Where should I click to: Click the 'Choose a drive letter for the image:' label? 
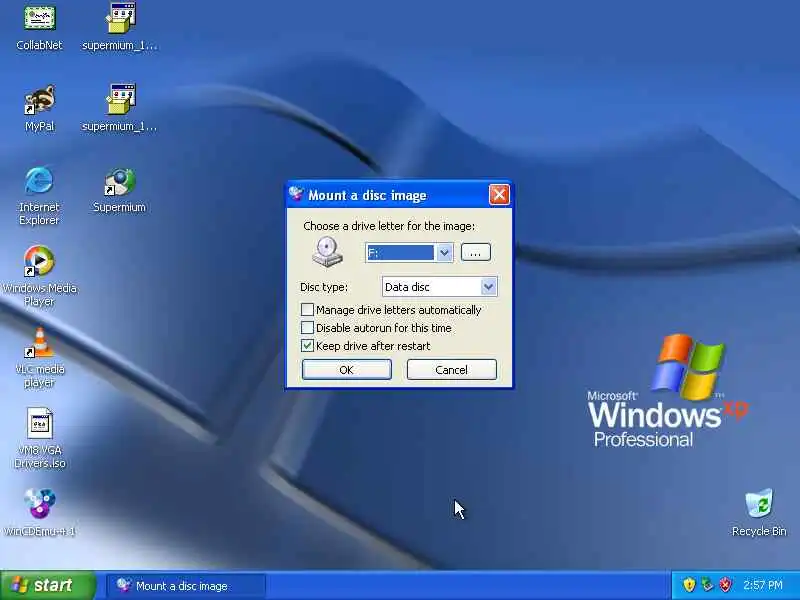tap(389, 226)
